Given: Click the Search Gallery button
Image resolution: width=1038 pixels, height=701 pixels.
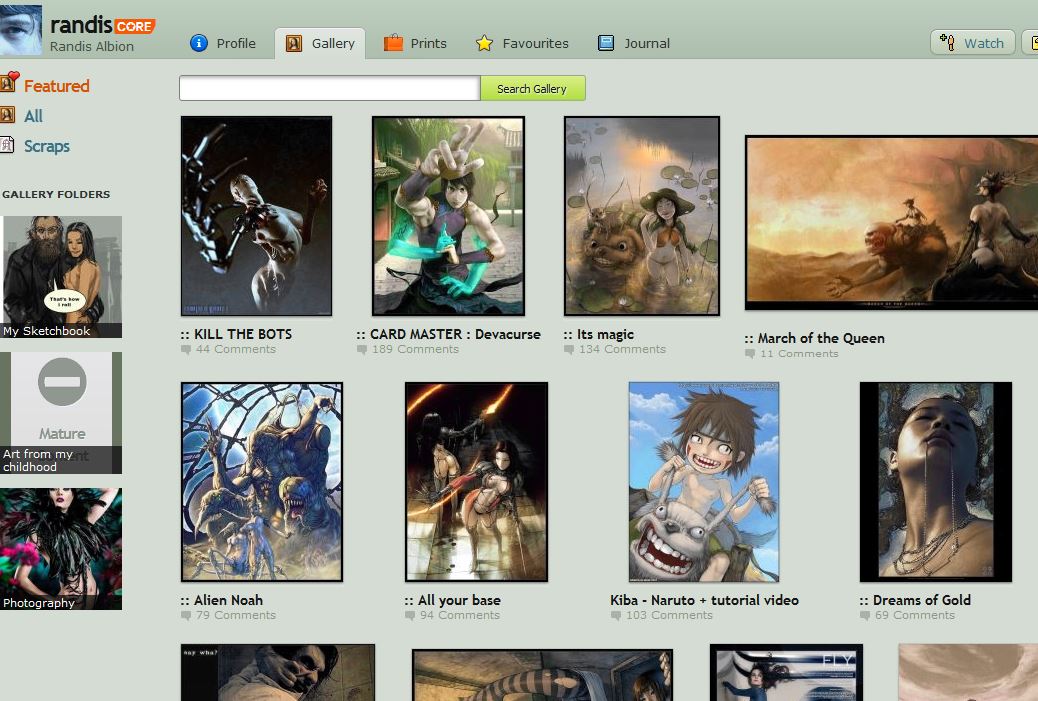Looking at the screenshot, I should coord(532,89).
